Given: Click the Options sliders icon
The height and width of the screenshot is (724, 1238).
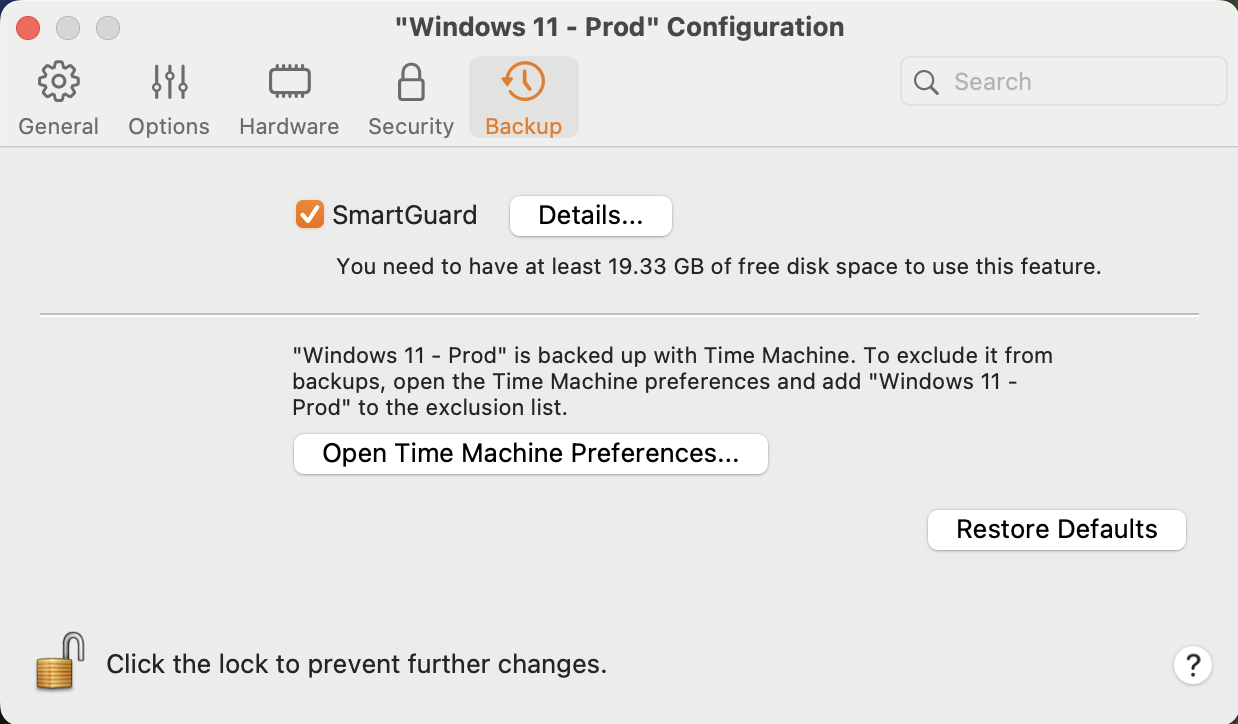Looking at the screenshot, I should coord(169,82).
